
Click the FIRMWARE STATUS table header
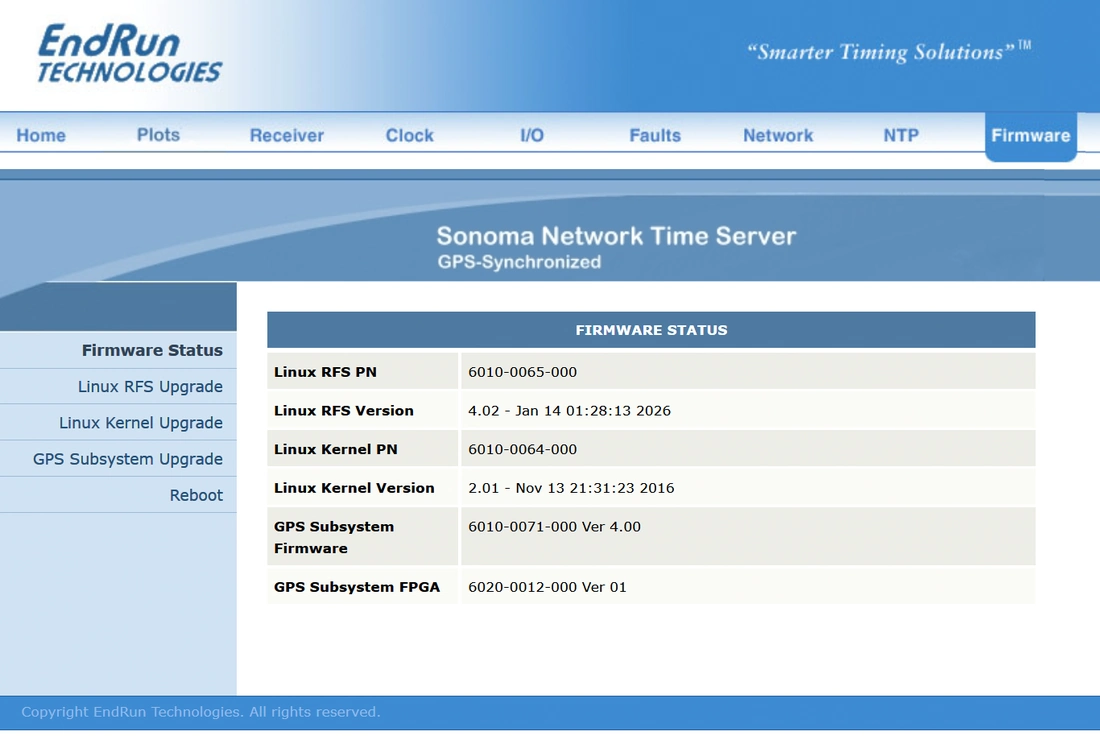(651, 330)
